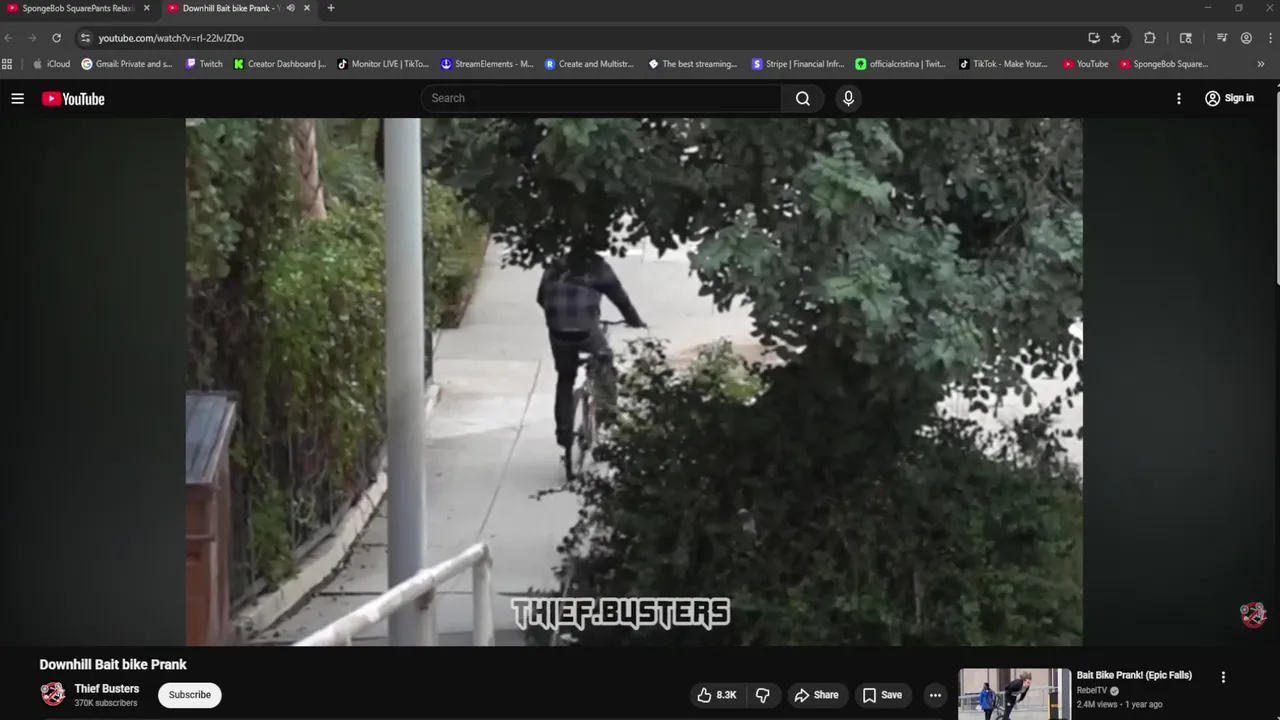Install app icon in the address bar

(x=1094, y=38)
